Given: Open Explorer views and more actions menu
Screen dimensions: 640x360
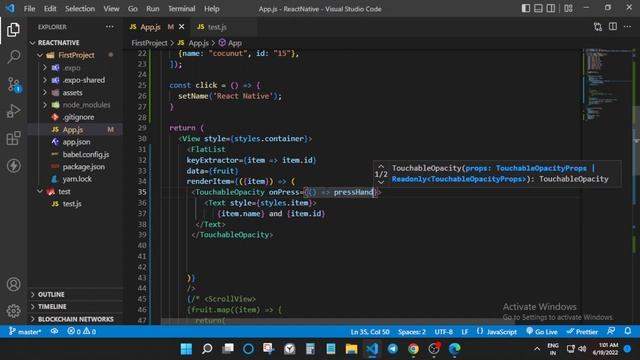Looking at the screenshot, I should (x=110, y=27).
